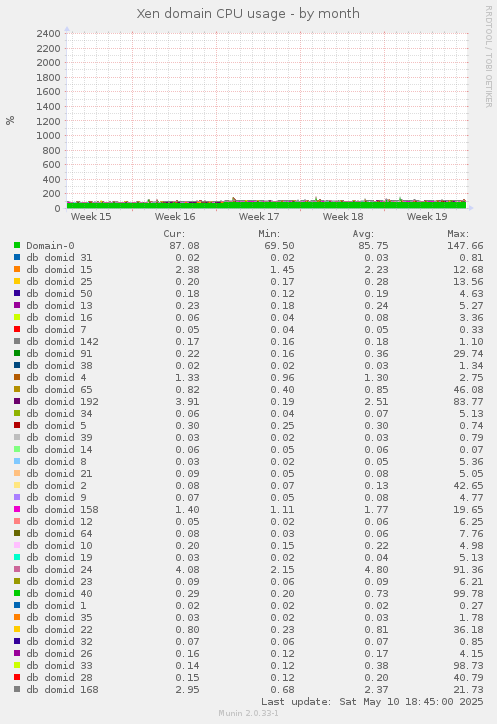Image resolution: width=497 pixels, height=724 pixels.
Task: Select the db domid 14 legend label
Action: click(x=59, y=450)
